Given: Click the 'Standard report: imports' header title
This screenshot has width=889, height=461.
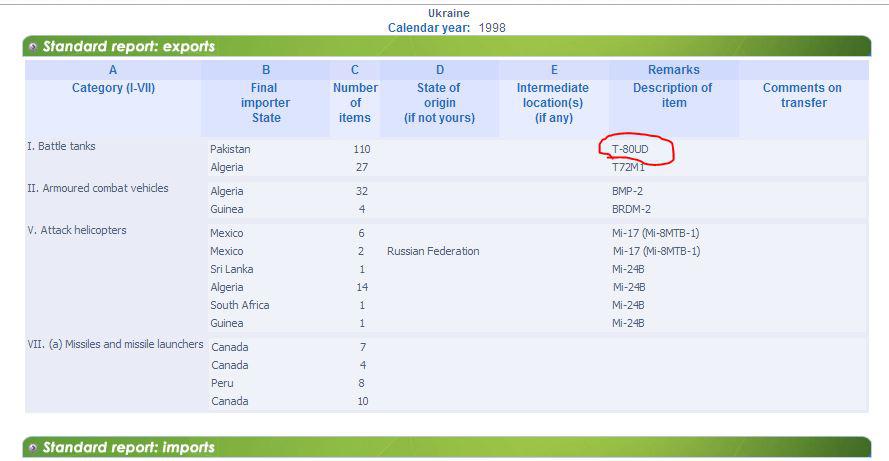Looking at the screenshot, I should tap(129, 447).
